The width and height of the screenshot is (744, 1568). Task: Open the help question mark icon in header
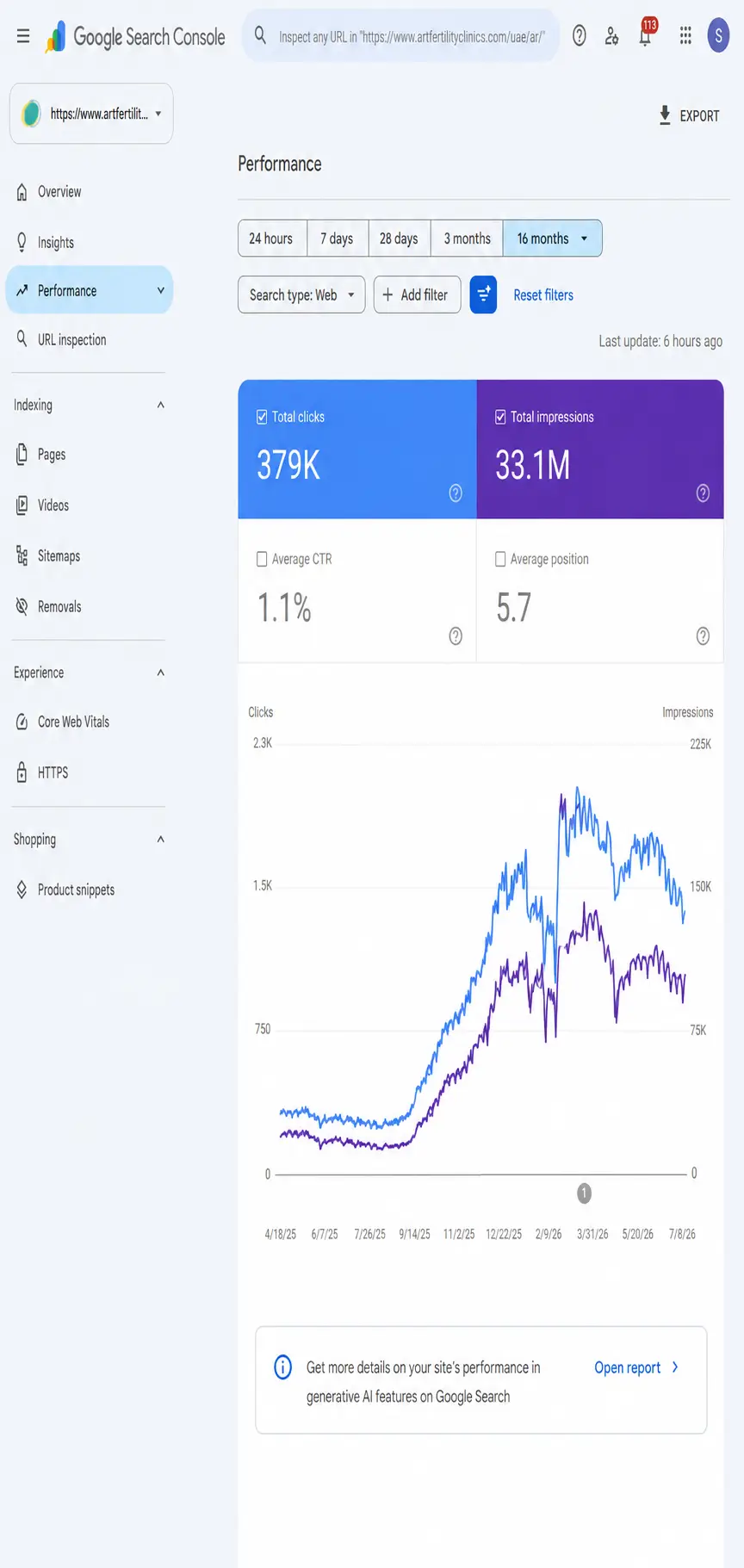(580, 36)
